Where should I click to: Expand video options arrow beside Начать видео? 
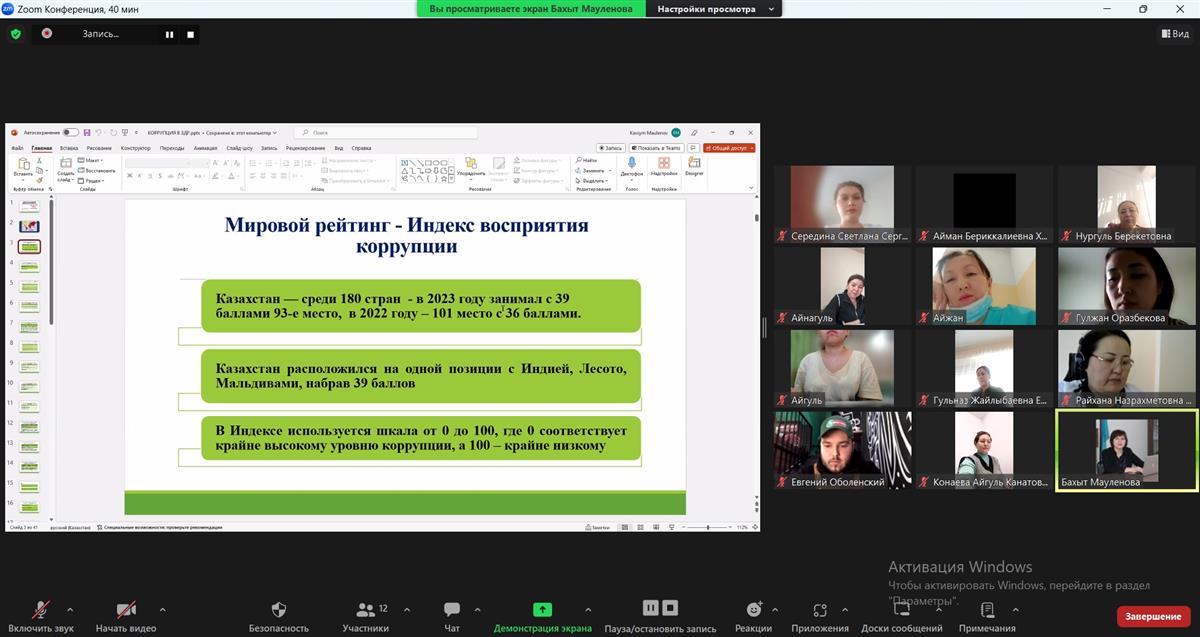pyautogui.click(x=162, y=609)
